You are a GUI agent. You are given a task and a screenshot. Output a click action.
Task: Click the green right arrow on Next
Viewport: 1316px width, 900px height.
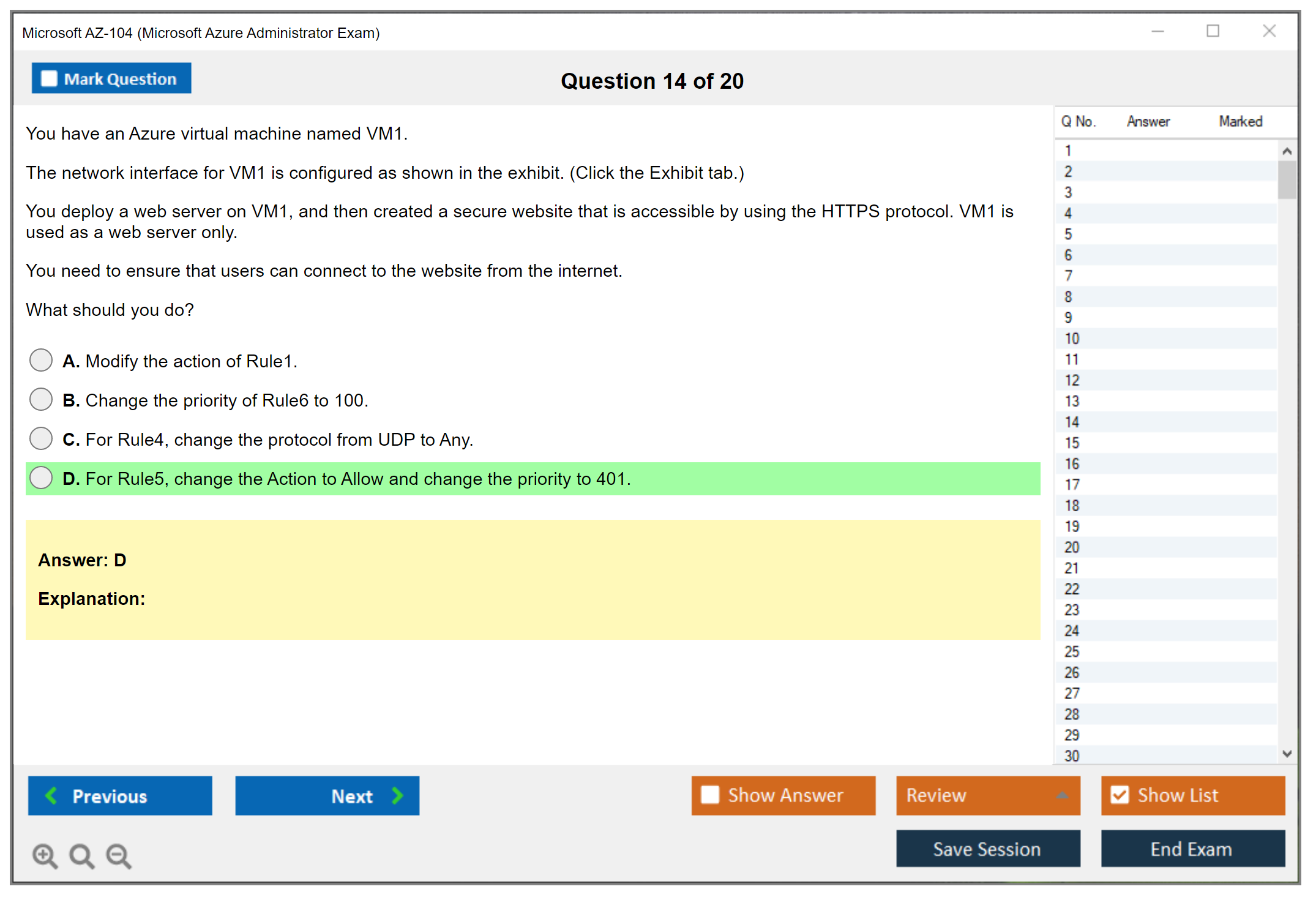[397, 795]
